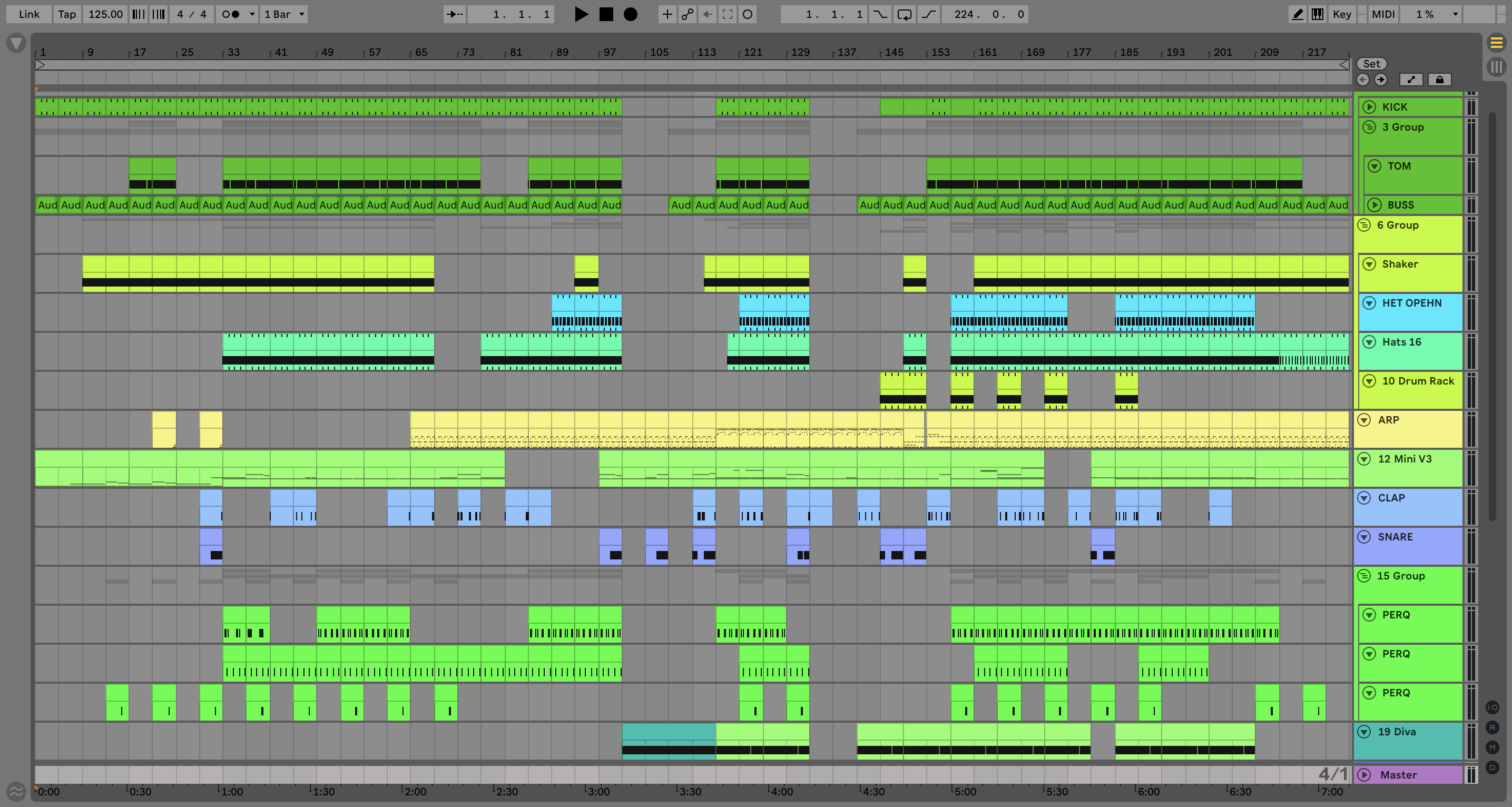Screen dimensions: 1512x807
Task: Toggle the Lock Envelopes padlock
Action: click(x=1439, y=79)
